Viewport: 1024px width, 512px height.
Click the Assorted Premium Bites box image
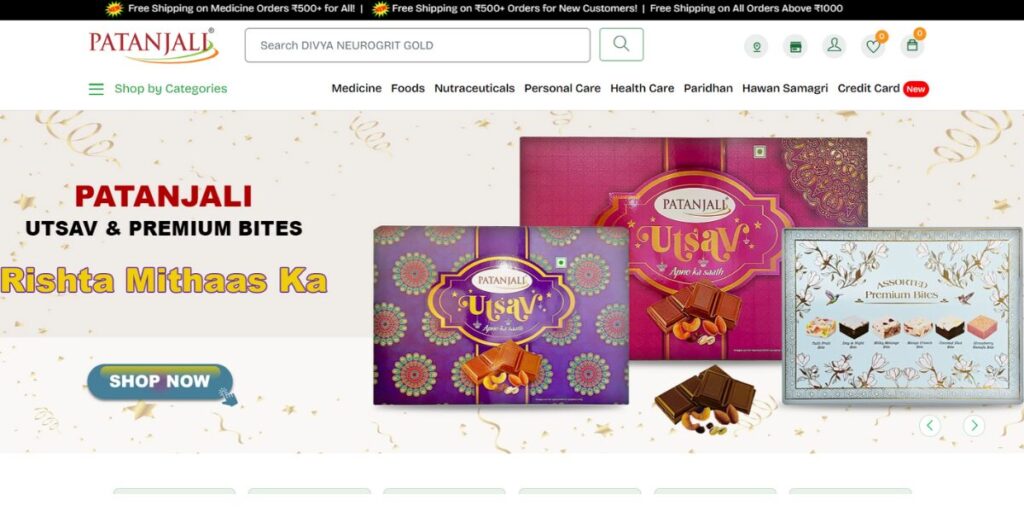902,316
